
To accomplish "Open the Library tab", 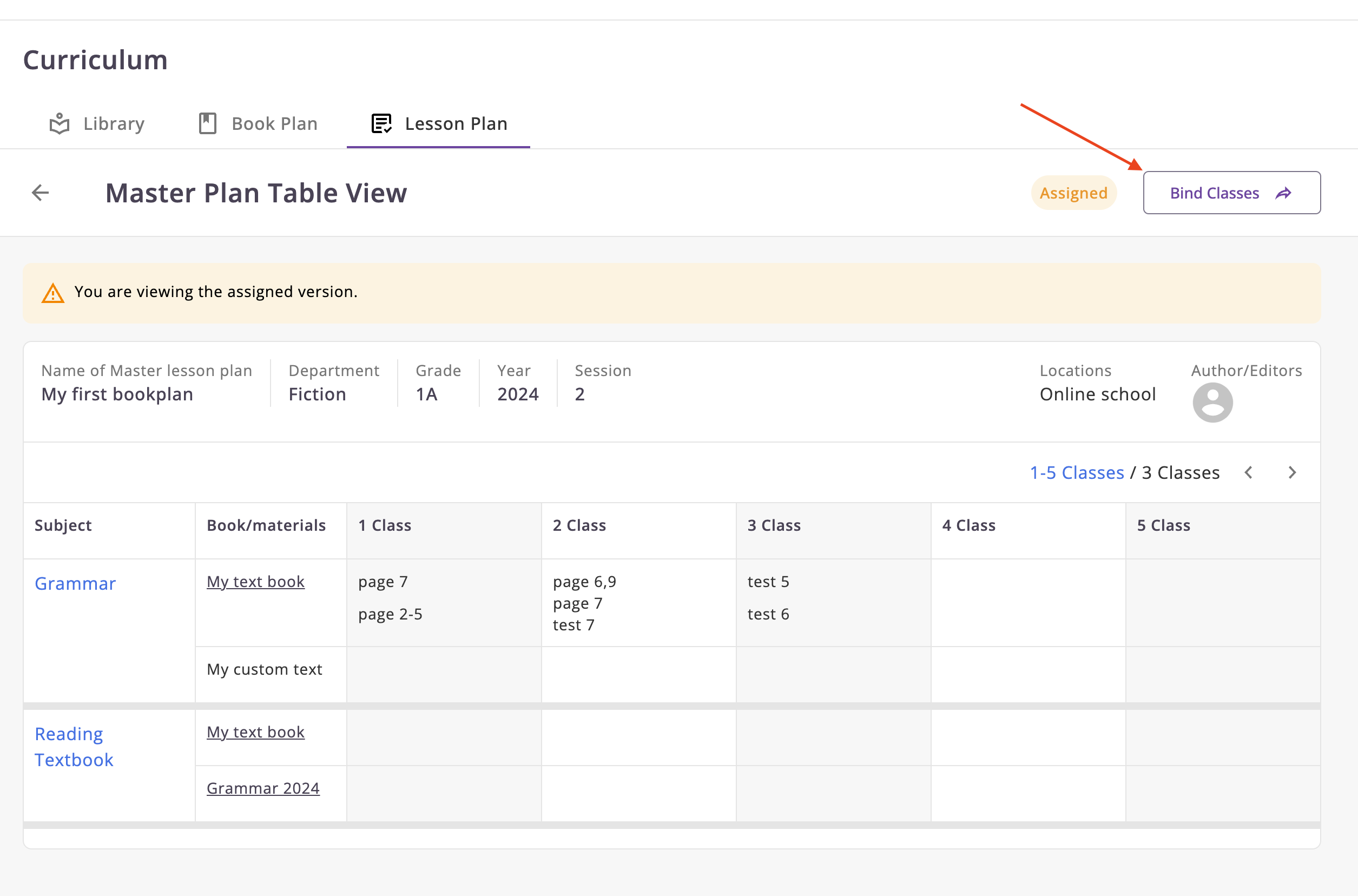I will 114,123.
